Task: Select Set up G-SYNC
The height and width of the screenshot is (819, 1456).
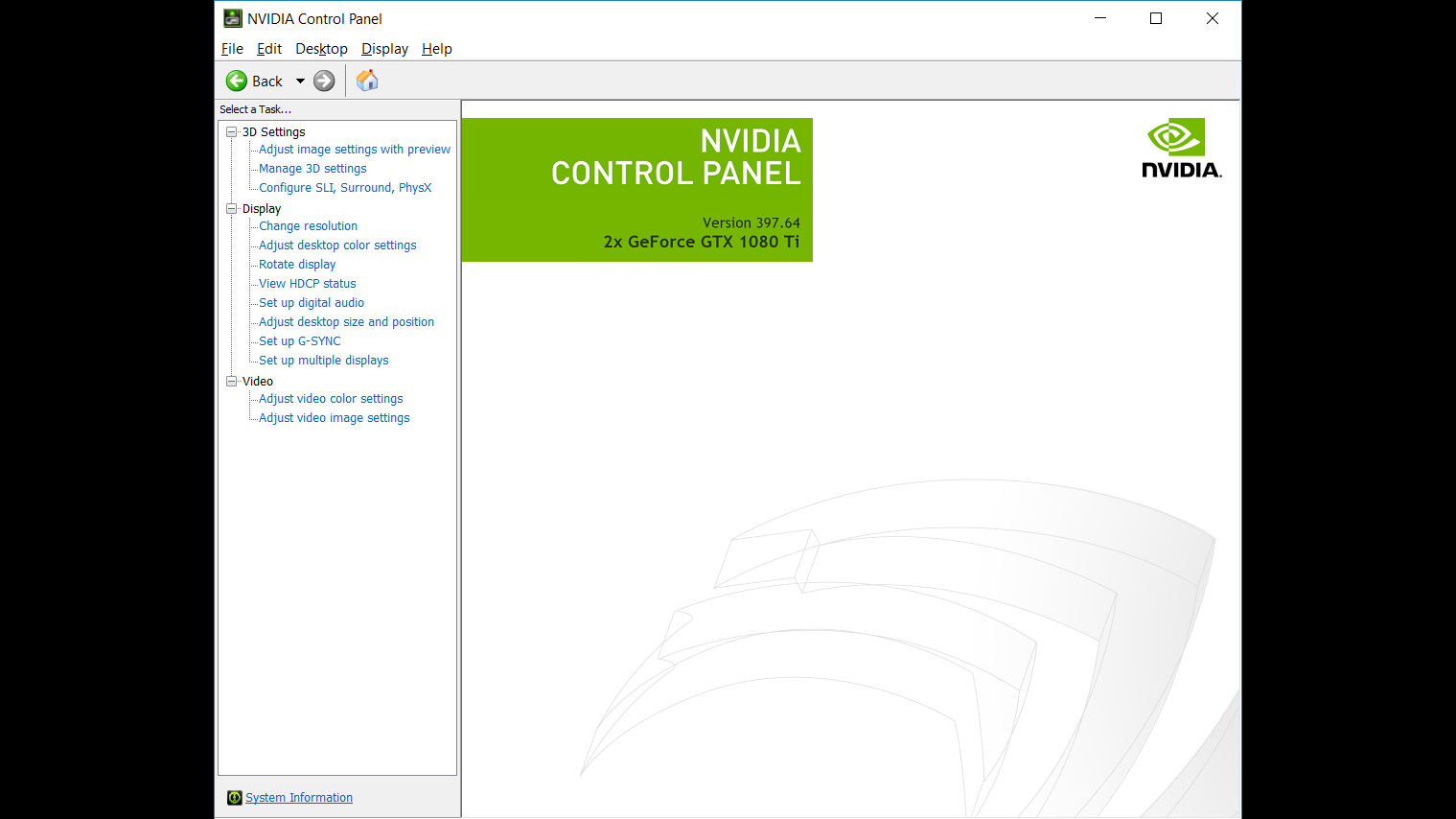Action: point(299,341)
